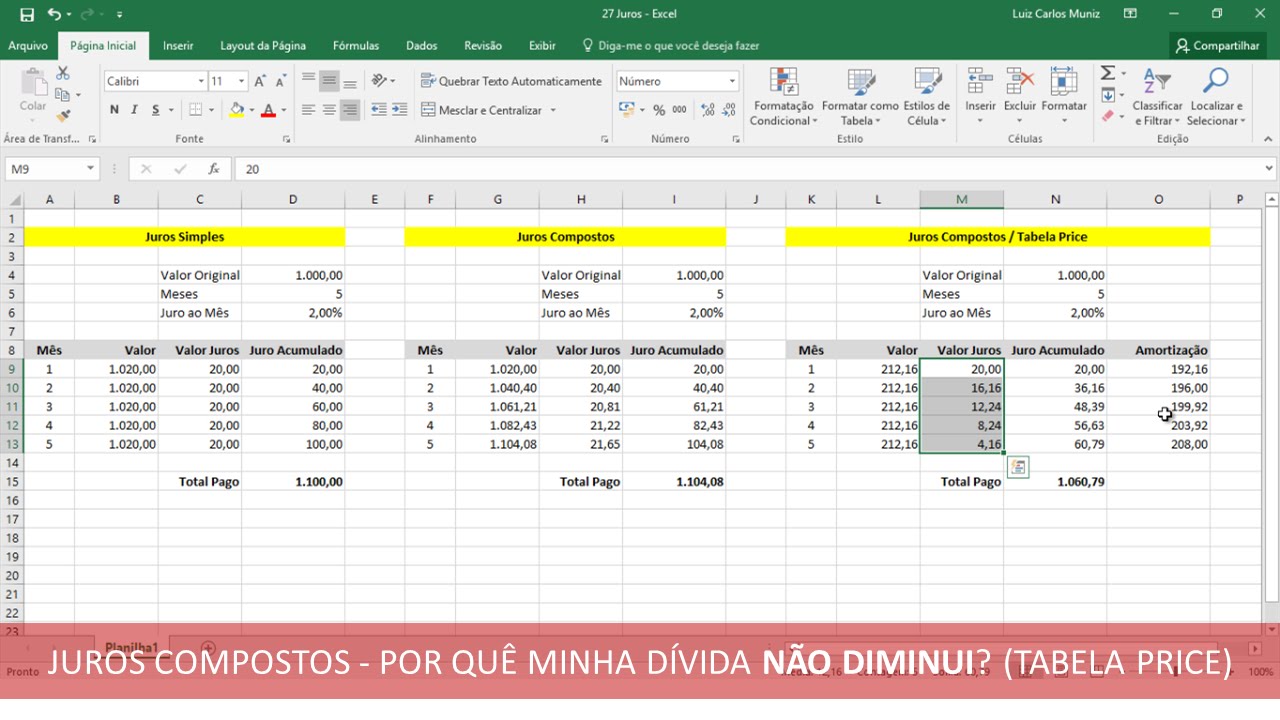Open the Calibri font name dropdown
This screenshot has width=1280, height=720.
click(201, 81)
